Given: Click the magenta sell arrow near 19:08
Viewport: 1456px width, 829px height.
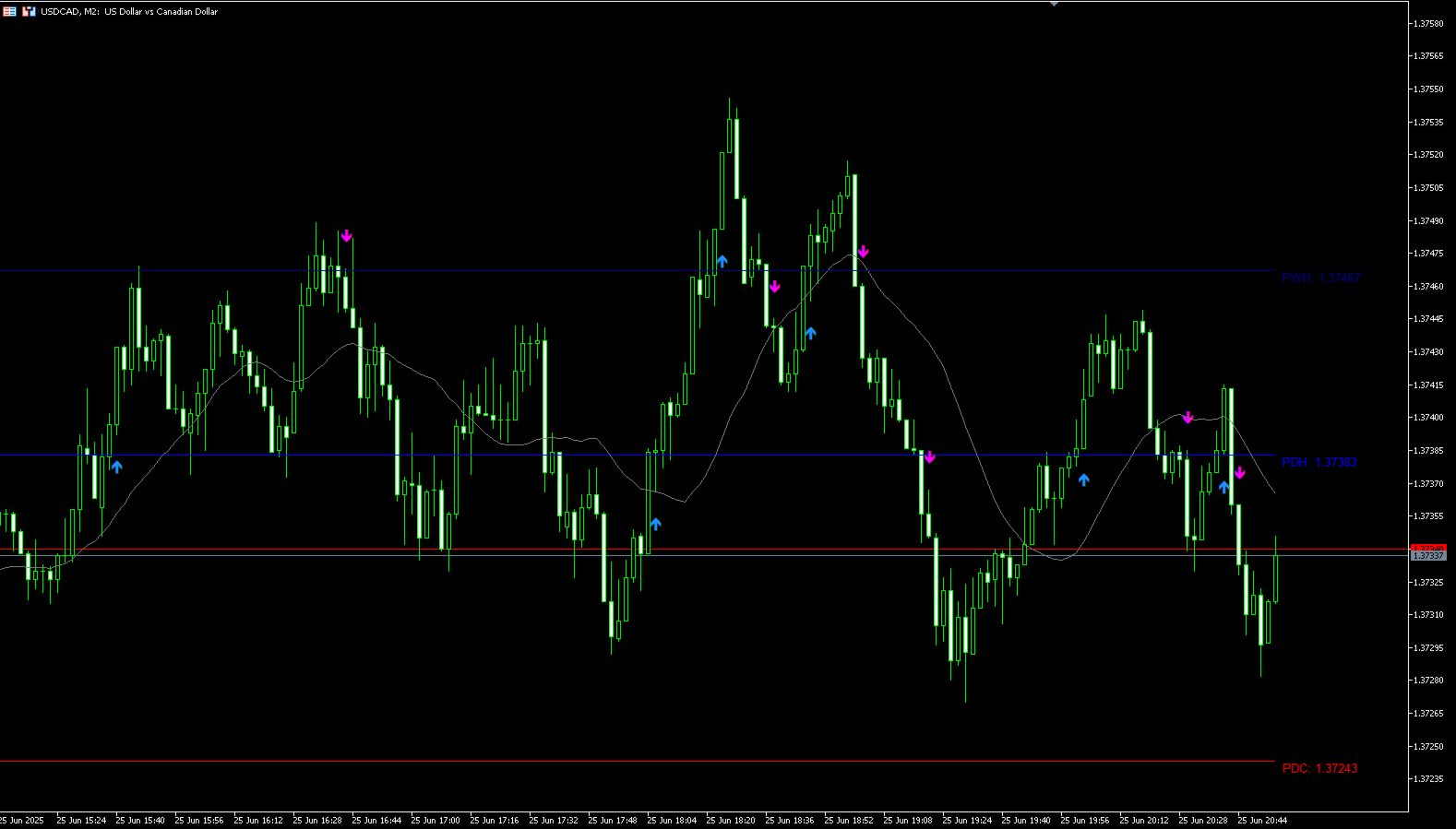Looking at the screenshot, I should point(929,457).
